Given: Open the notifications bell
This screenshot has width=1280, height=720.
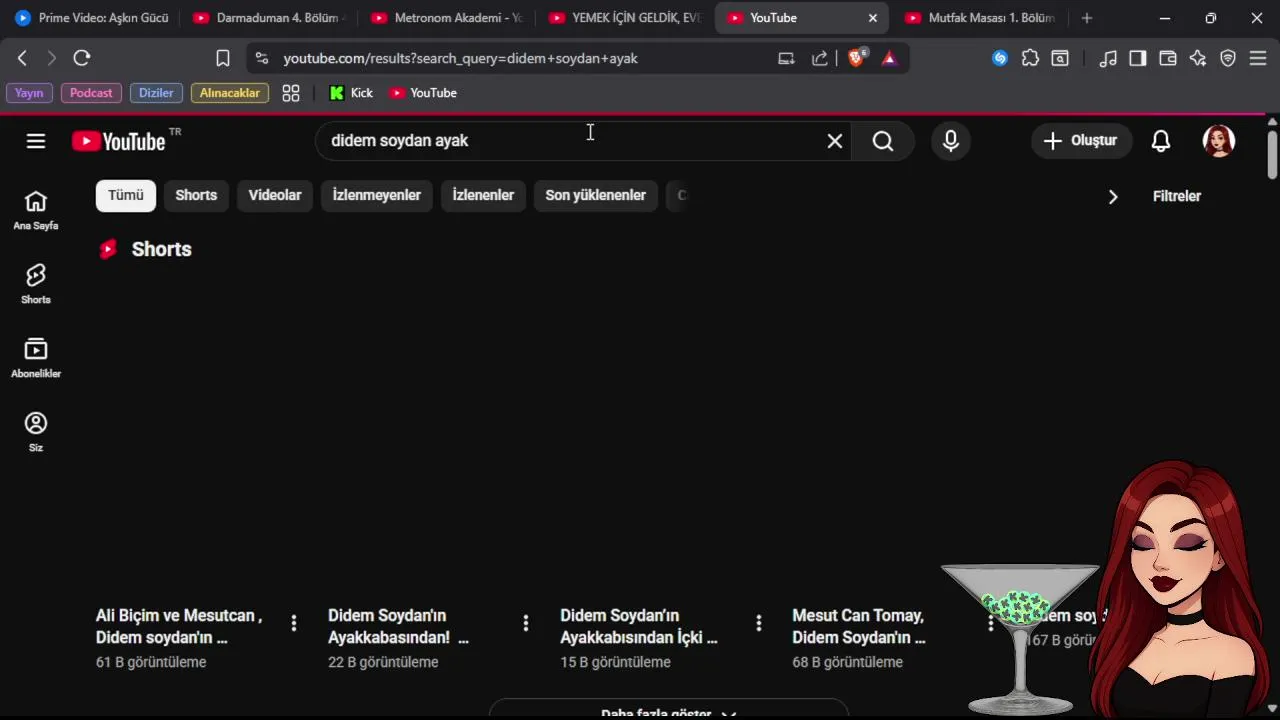Looking at the screenshot, I should click(1161, 141).
